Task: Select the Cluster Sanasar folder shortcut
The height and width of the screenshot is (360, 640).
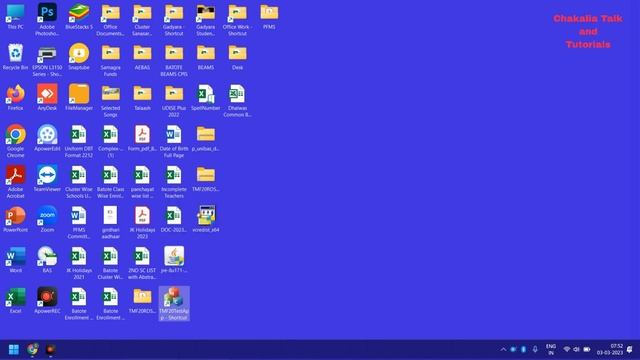Action: click(x=142, y=20)
